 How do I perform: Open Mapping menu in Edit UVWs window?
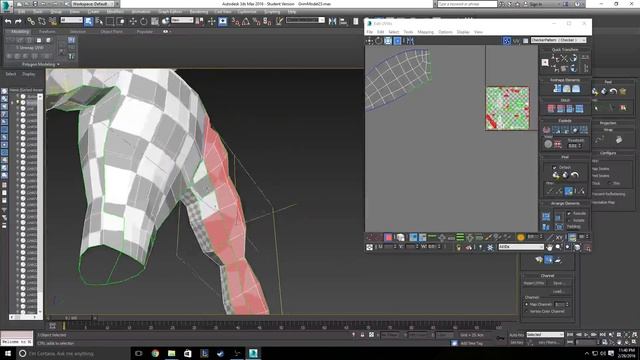pyautogui.click(x=425, y=32)
